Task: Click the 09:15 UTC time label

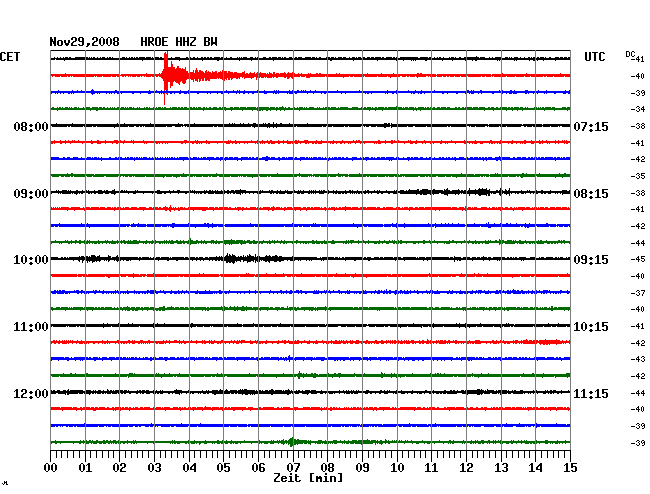Action: tap(591, 260)
